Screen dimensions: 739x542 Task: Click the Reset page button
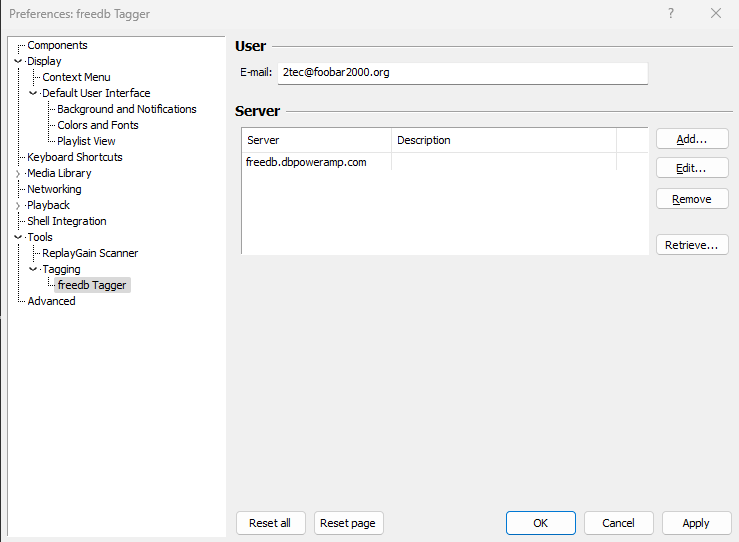tap(348, 523)
